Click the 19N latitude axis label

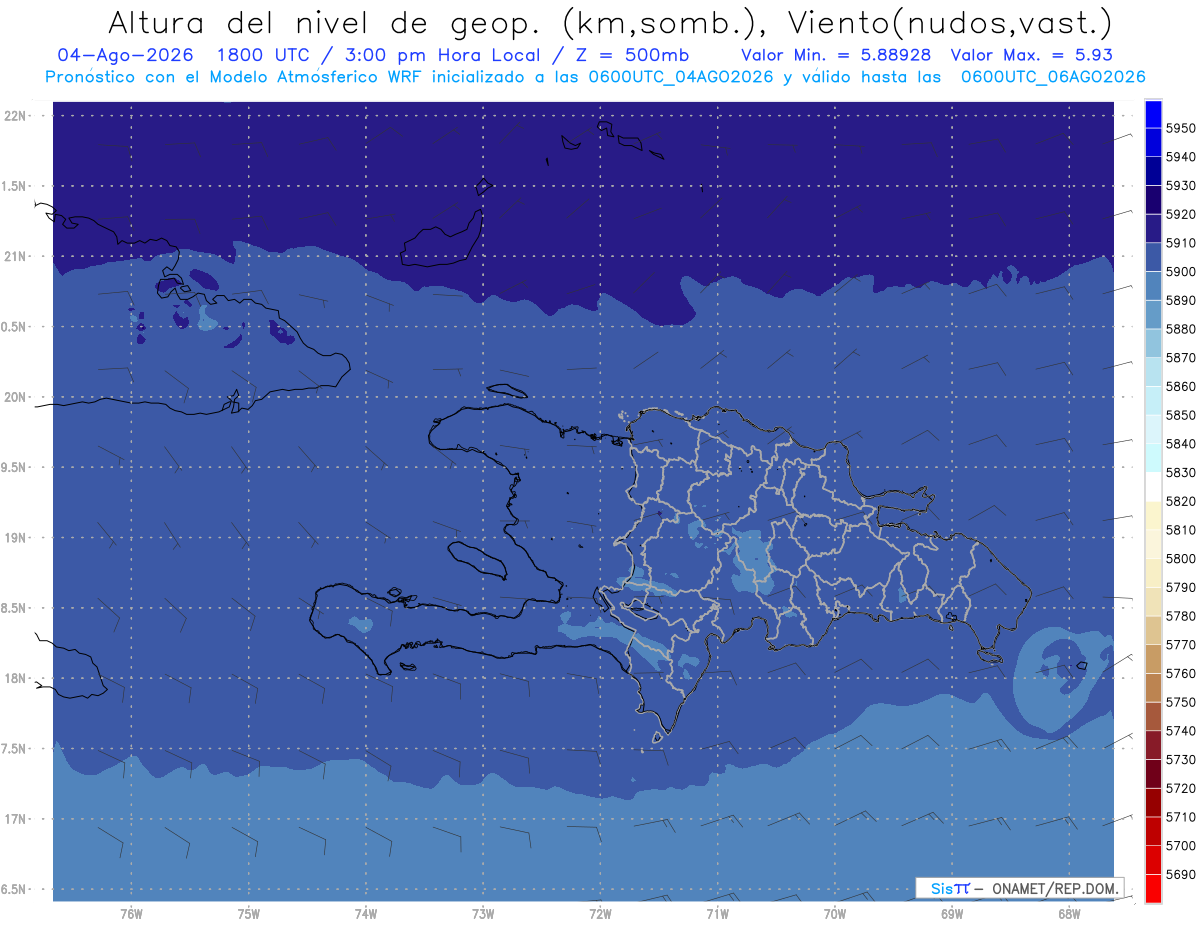(14, 537)
